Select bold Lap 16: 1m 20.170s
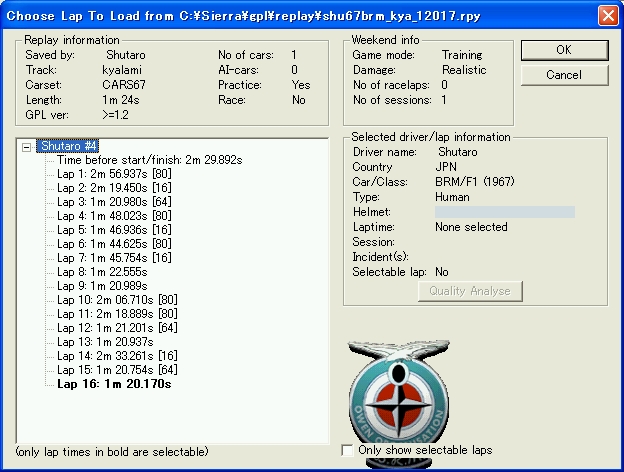 115,384
